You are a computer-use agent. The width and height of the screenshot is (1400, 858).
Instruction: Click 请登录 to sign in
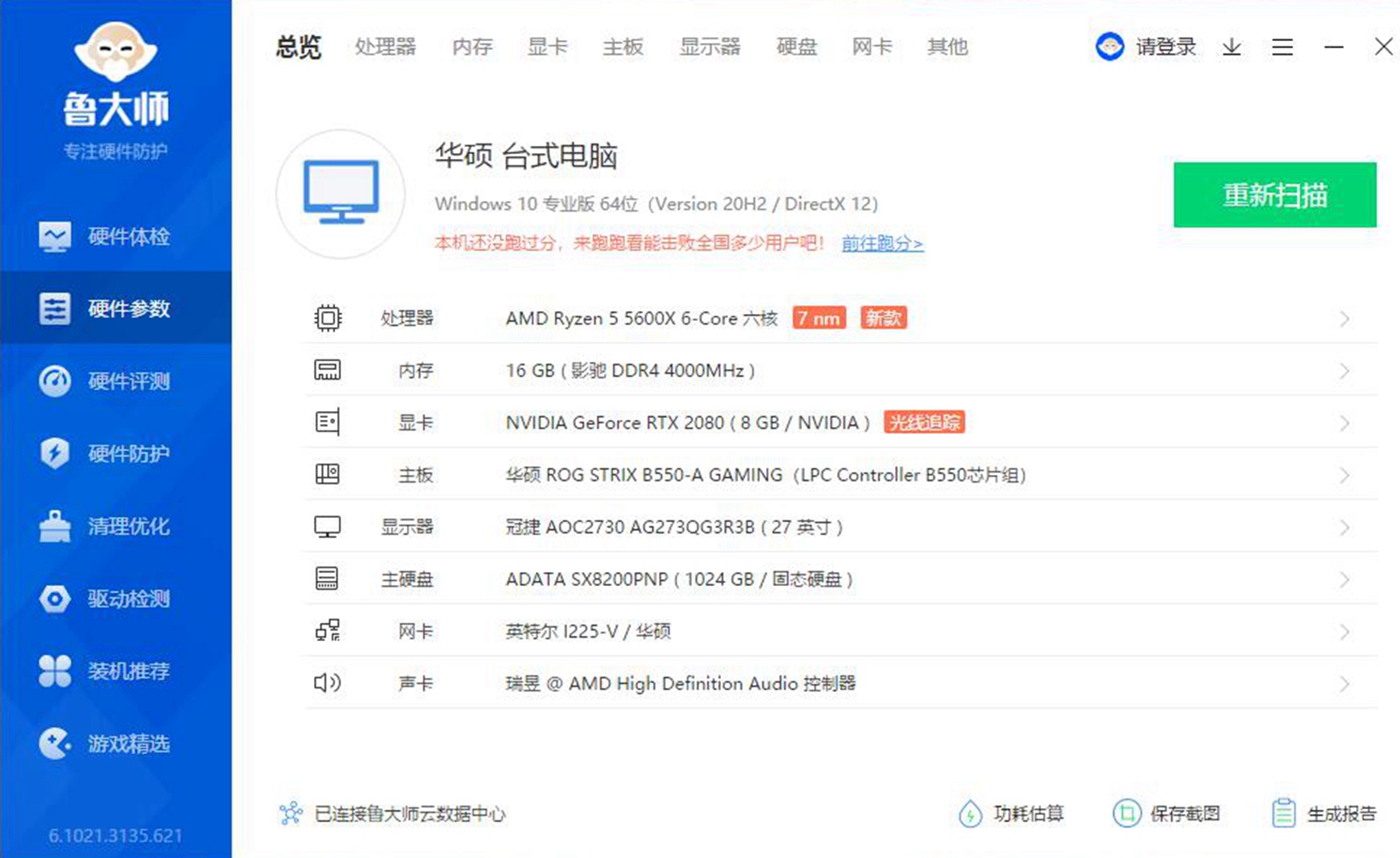click(1165, 47)
